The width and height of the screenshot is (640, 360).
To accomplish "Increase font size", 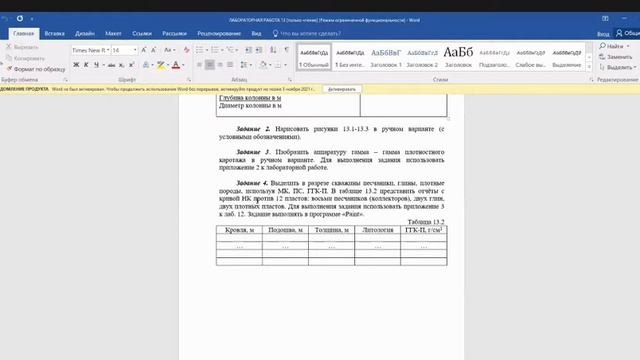I will (144, 50).
